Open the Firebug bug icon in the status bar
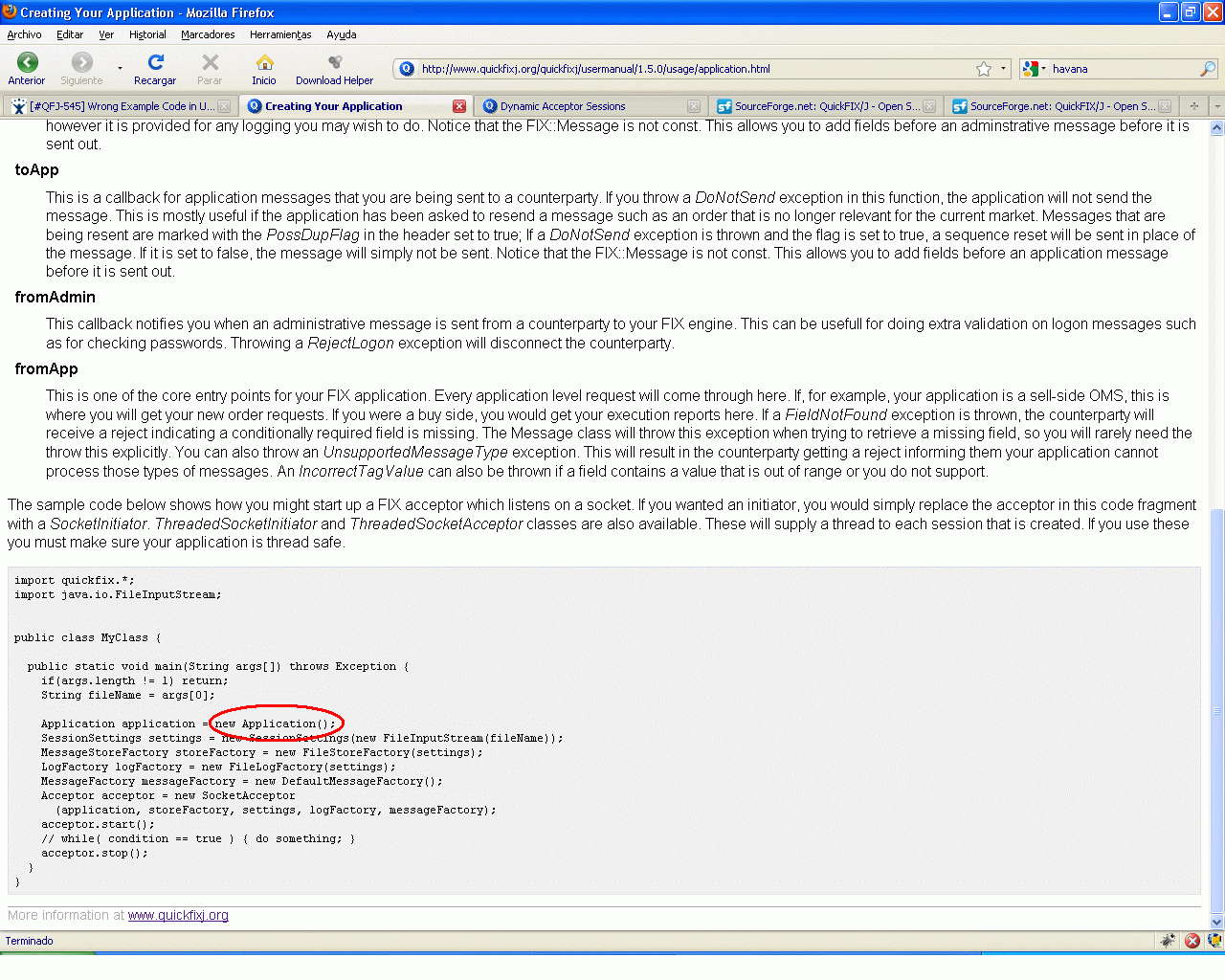Image resolution: width=1225 pixels, height=980 pixels. [x=1168, y=941]
